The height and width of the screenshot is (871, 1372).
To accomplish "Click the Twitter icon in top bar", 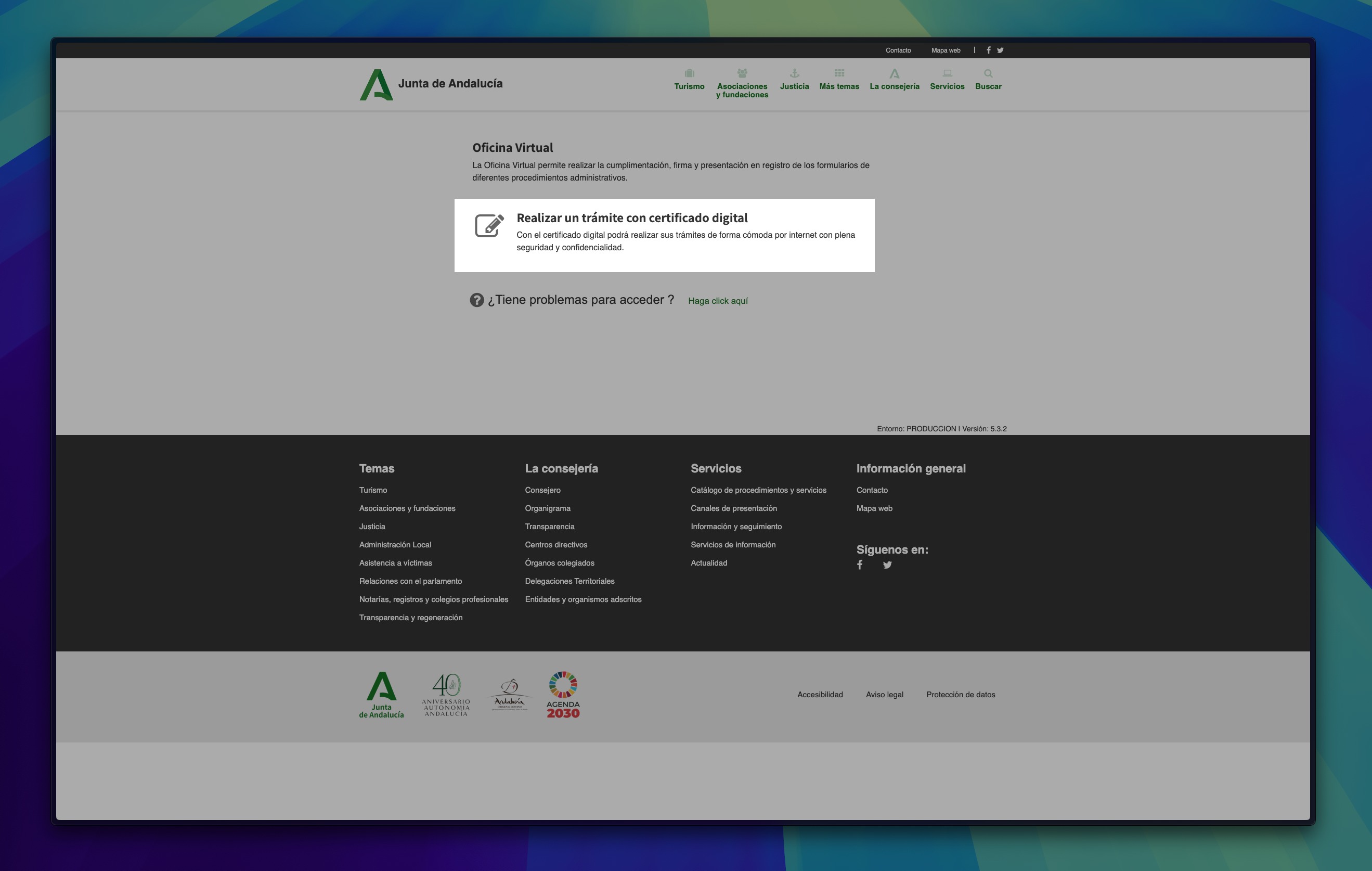I will (1000, 50).
